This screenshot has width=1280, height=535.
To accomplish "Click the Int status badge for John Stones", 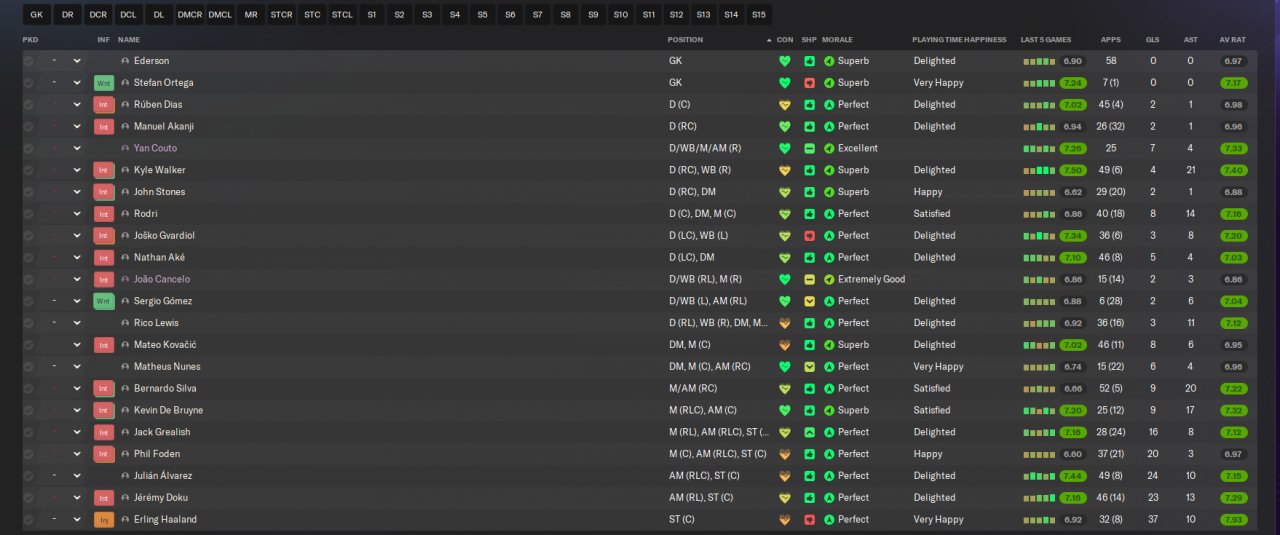I will tap(104, 192).
